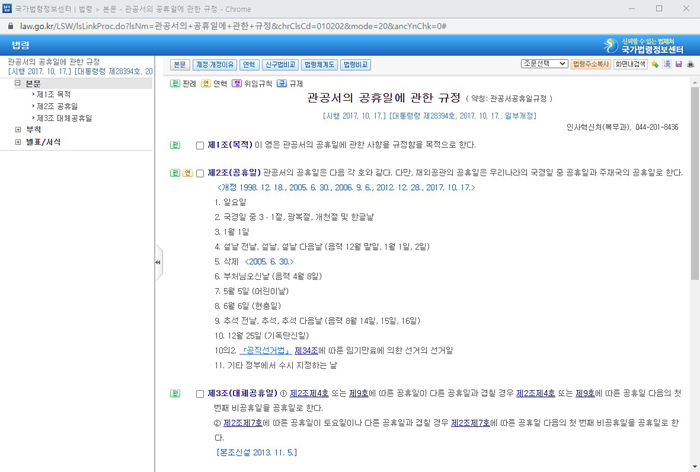Click the list item '1. 일요일'
This screenshot has height=472, width=700.
coord(230,202)
